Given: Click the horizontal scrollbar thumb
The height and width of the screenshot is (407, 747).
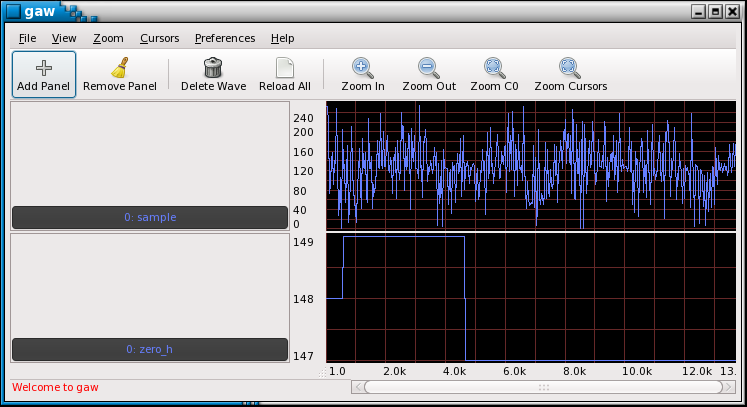Looking at the screenshot, I should pos(542,387).
